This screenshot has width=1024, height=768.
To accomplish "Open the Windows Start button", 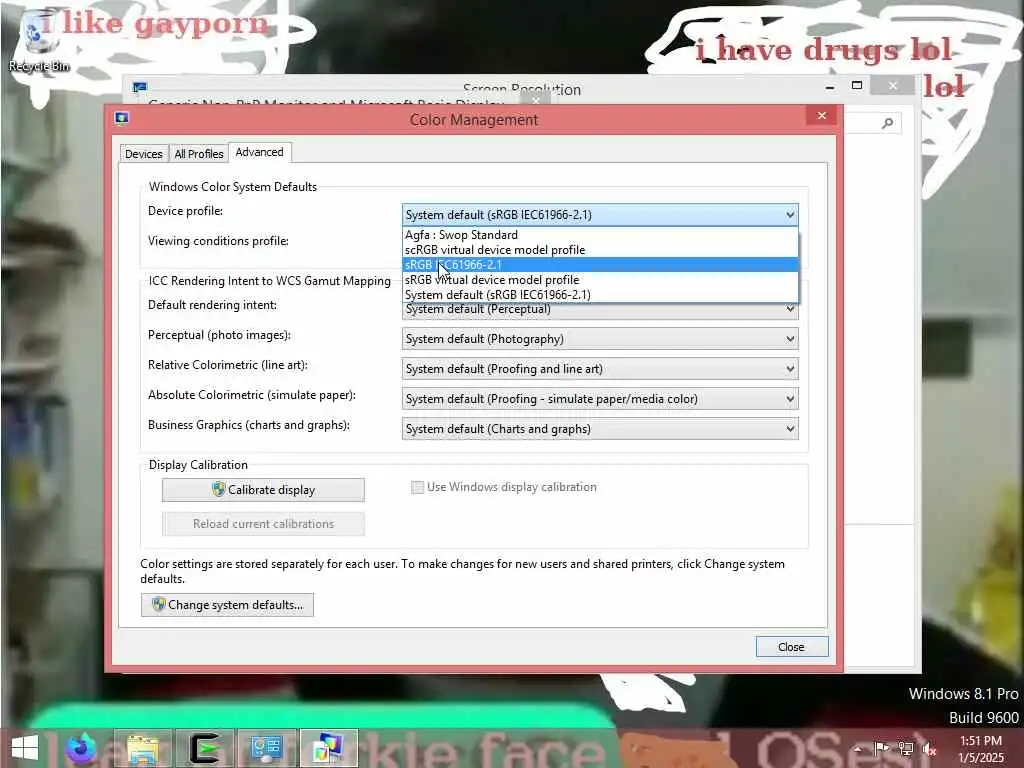I will pyautogui.click(x=25, y=748).
